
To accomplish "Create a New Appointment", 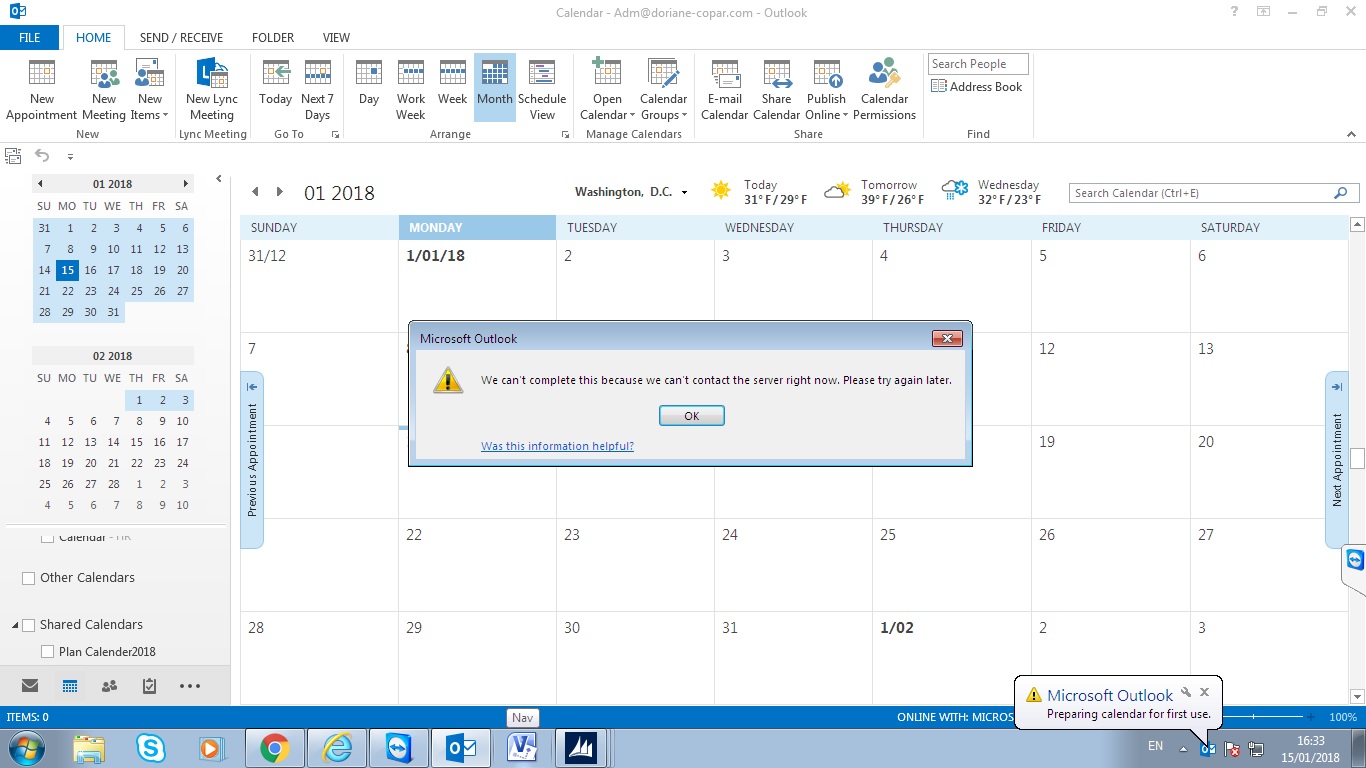I will pyautogui.click(x=42, y=89).
